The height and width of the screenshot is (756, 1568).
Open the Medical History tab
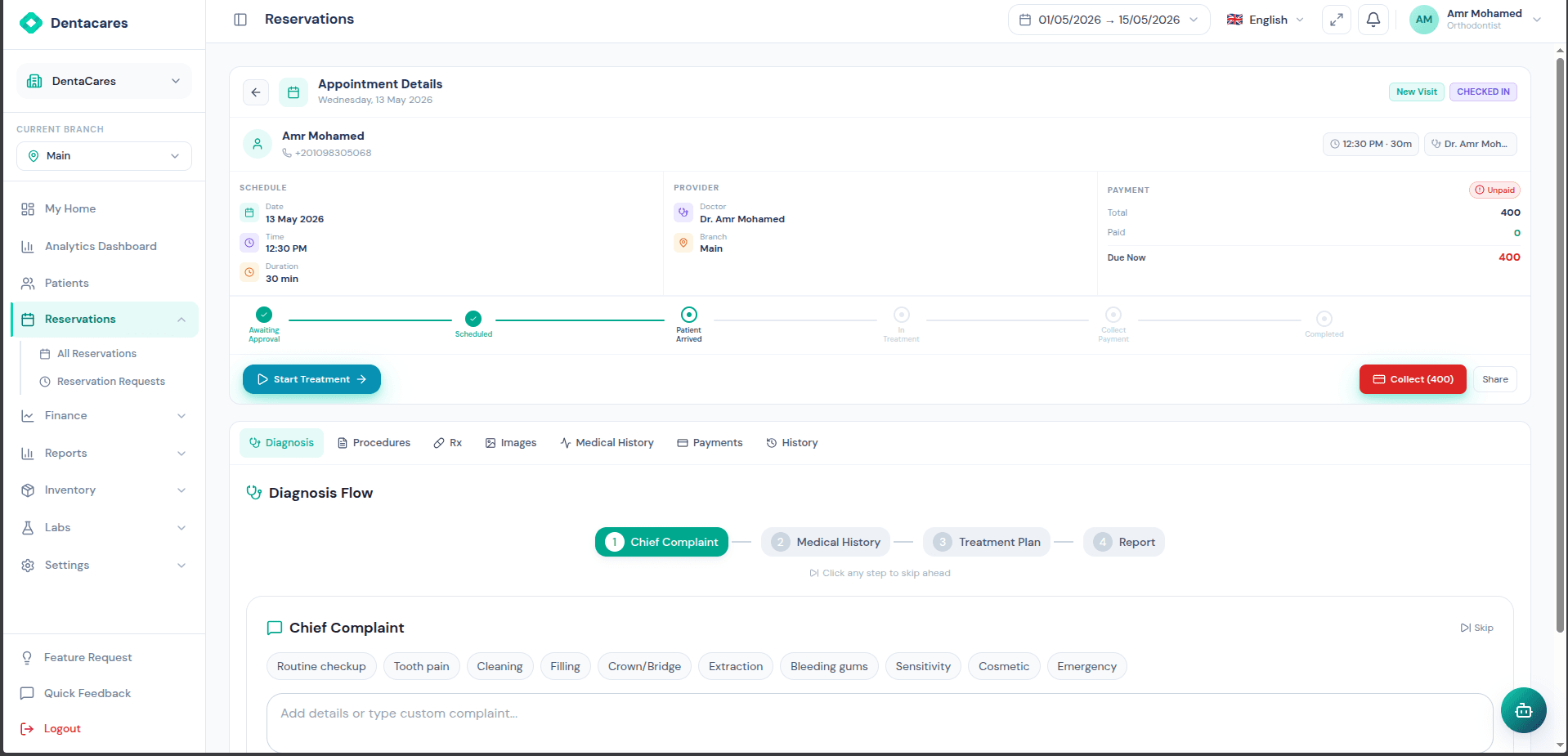607,443
